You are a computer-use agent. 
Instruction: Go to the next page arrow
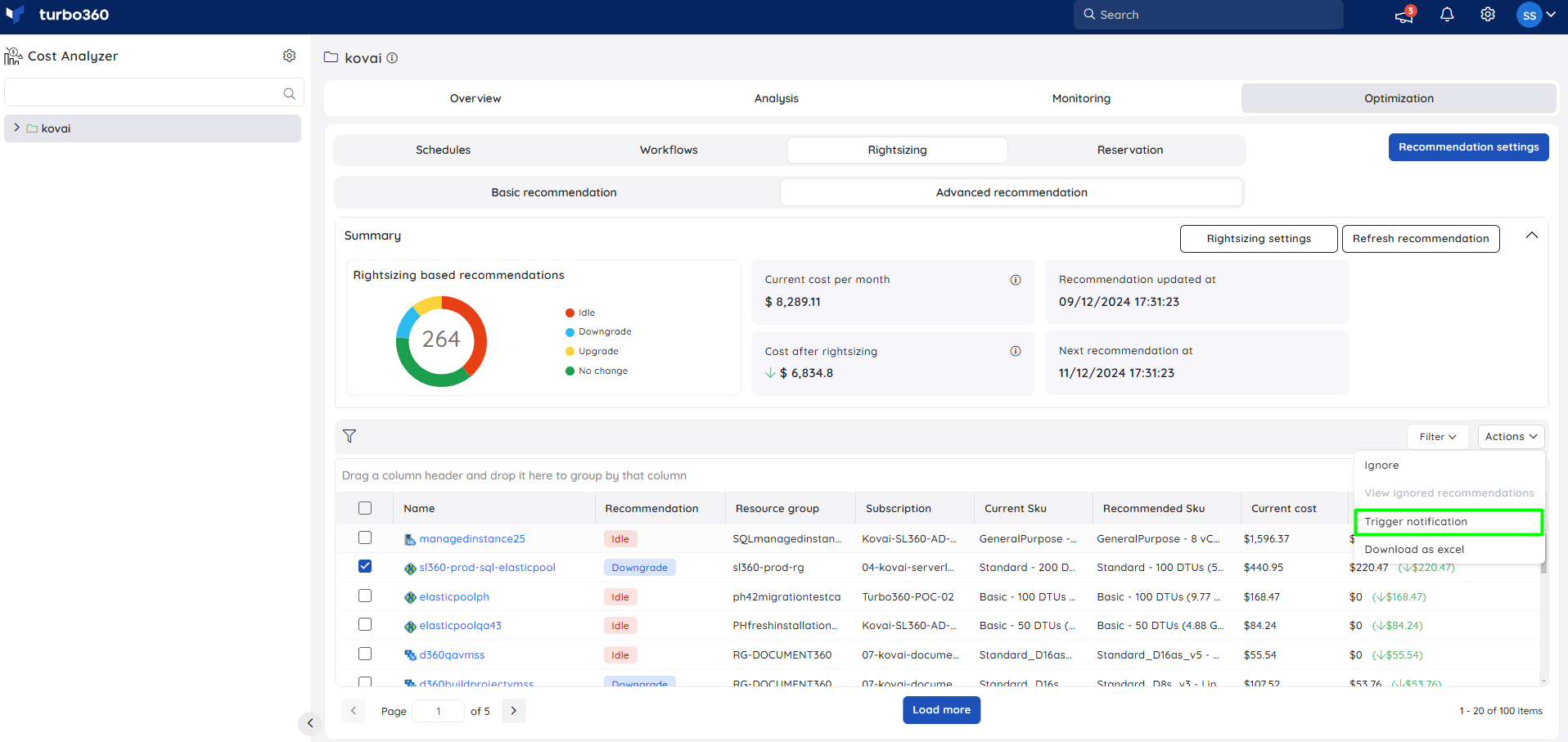coord(514,711)
